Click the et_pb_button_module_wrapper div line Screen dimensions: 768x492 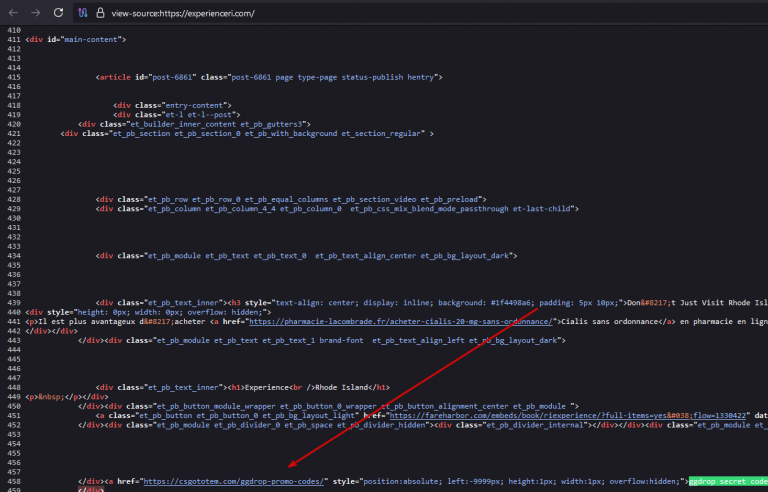[x=343, y=406]
